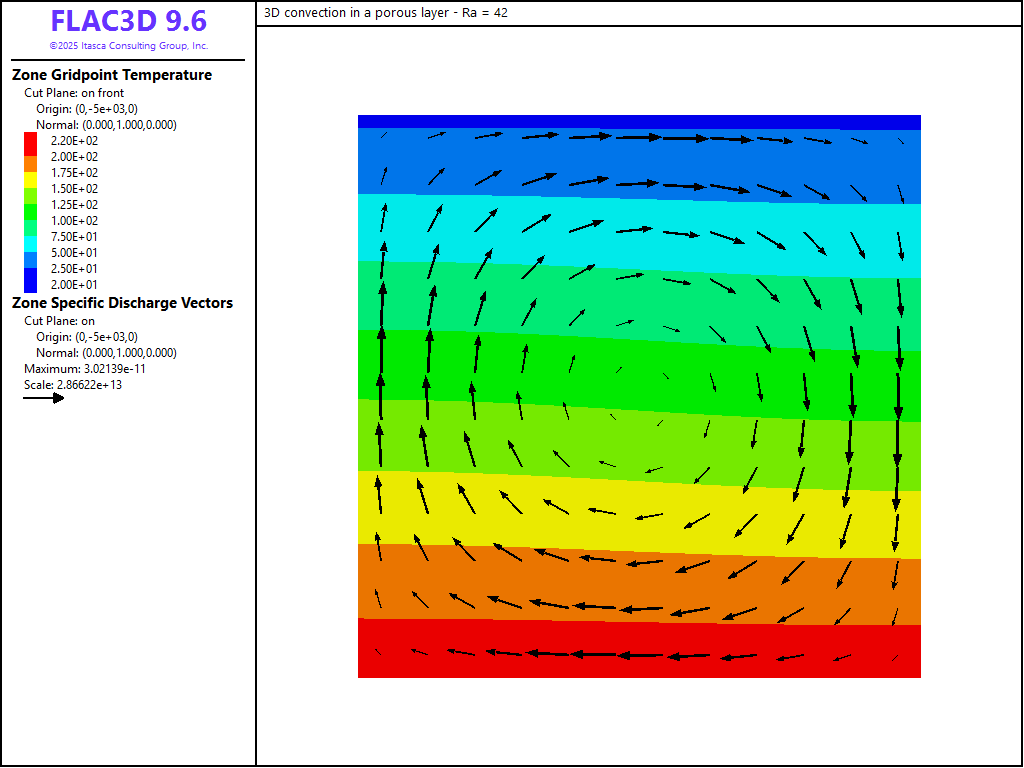1024x768 pixels.
Task: Click the red temperature band at plot bottom
Action: click(x=640, y=665)
